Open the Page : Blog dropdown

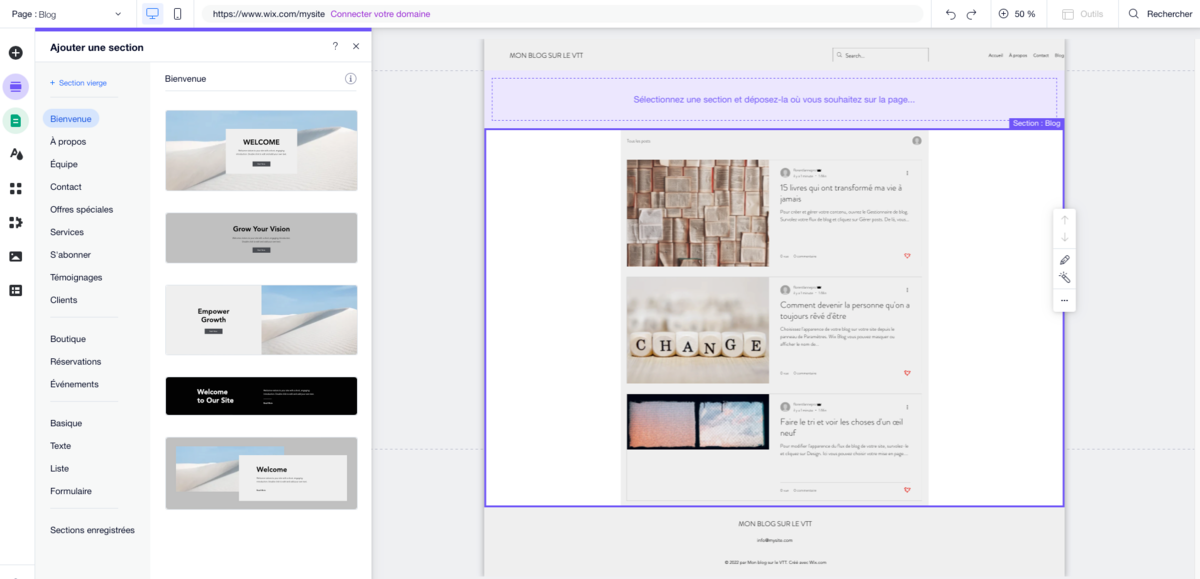tap(67, 14)
